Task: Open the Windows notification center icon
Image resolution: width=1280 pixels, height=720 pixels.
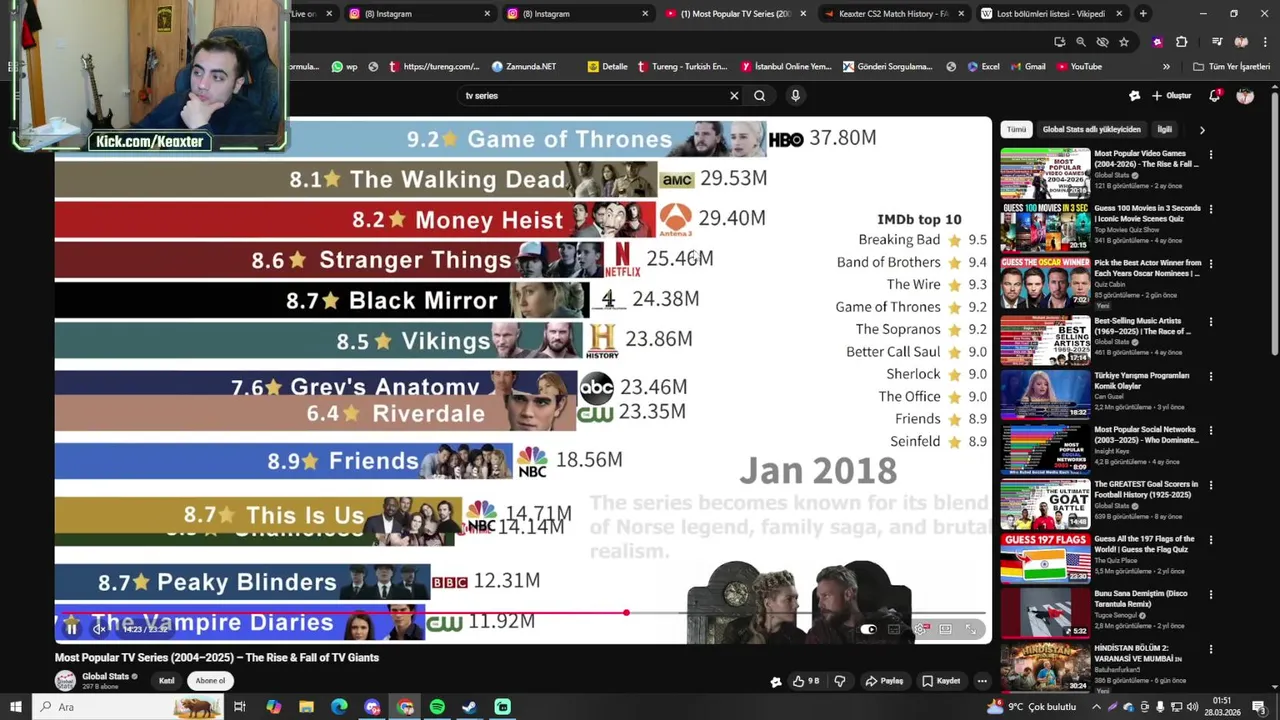Action: pos(1259,707)
